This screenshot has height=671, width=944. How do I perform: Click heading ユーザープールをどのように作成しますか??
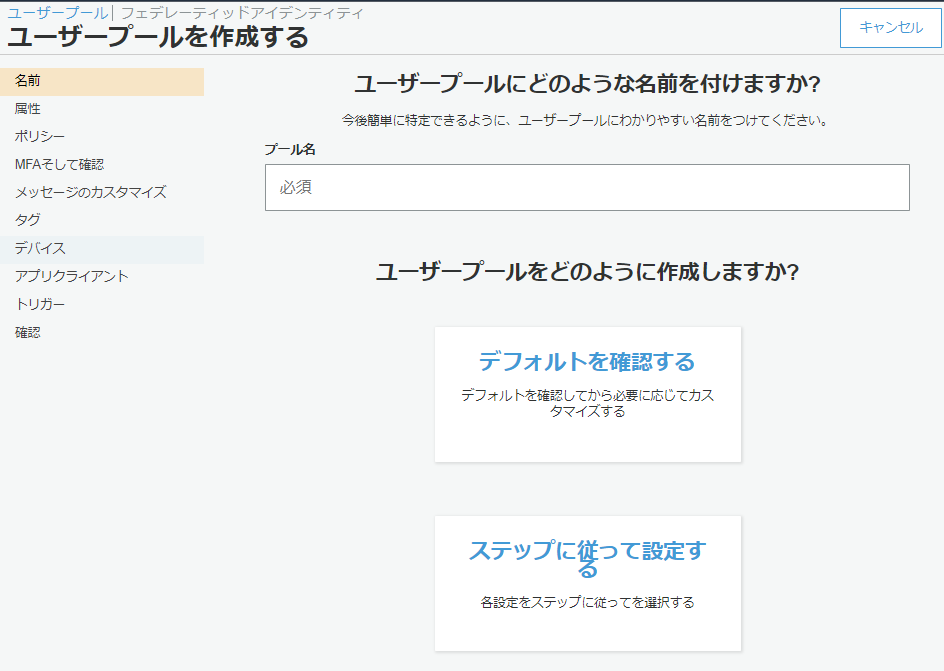[x=587, y=272]
